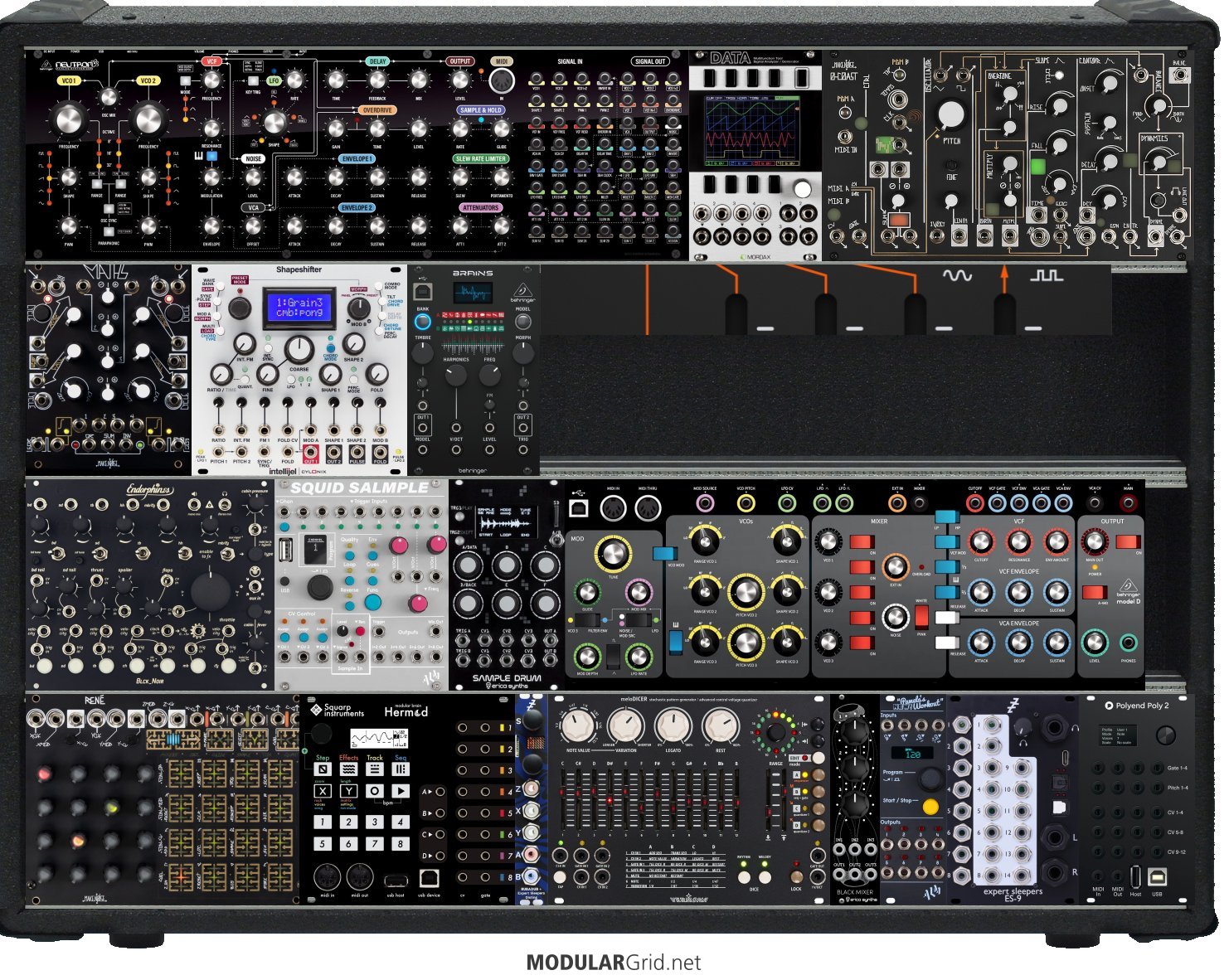Click the Hermod usb device port
The height and width of the screenshot is (980, 1229).
coord(430,876)
